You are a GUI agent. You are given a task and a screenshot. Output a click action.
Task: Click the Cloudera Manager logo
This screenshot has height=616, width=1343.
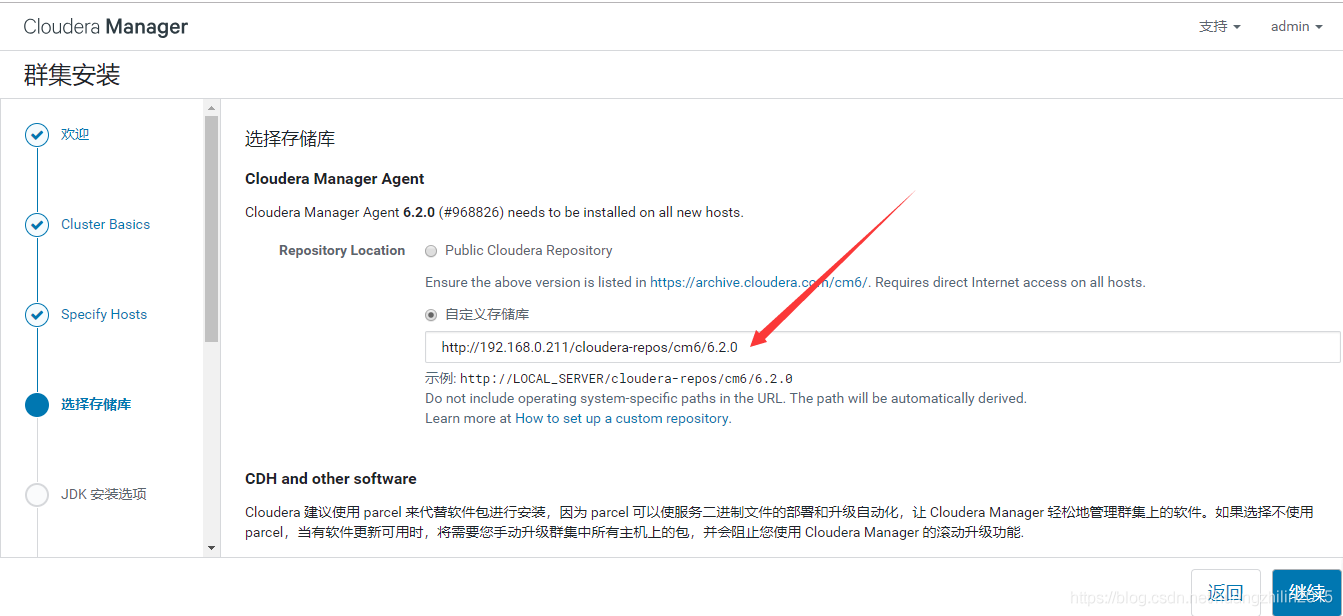[x=106, y=27]
